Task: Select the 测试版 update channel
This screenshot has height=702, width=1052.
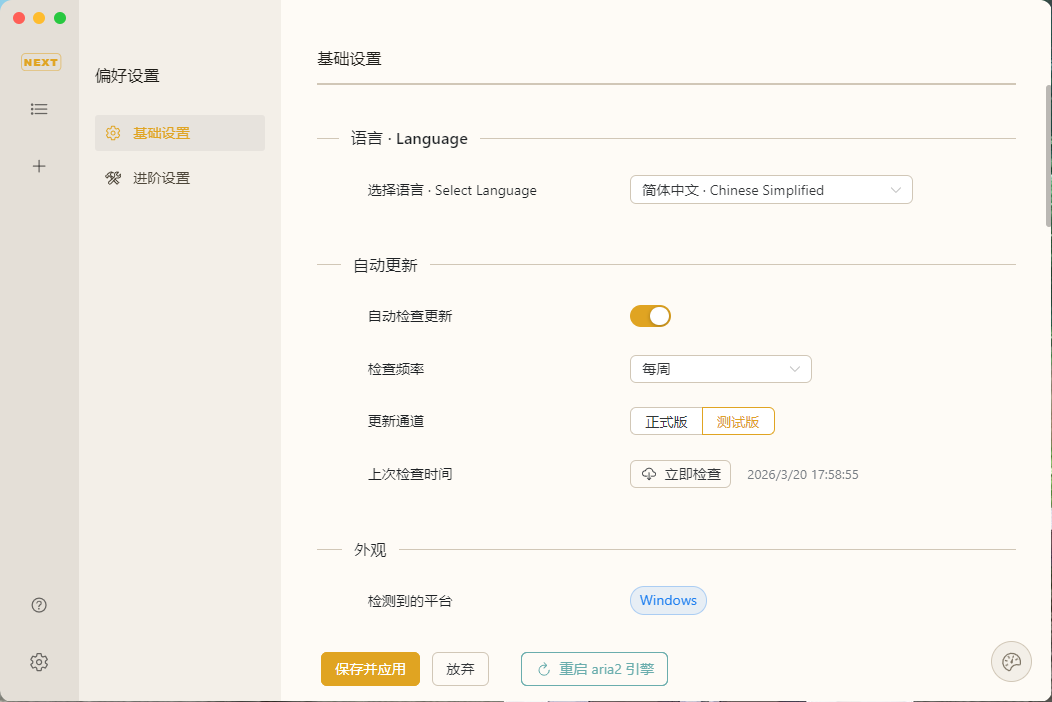Action: pos(738,422)
